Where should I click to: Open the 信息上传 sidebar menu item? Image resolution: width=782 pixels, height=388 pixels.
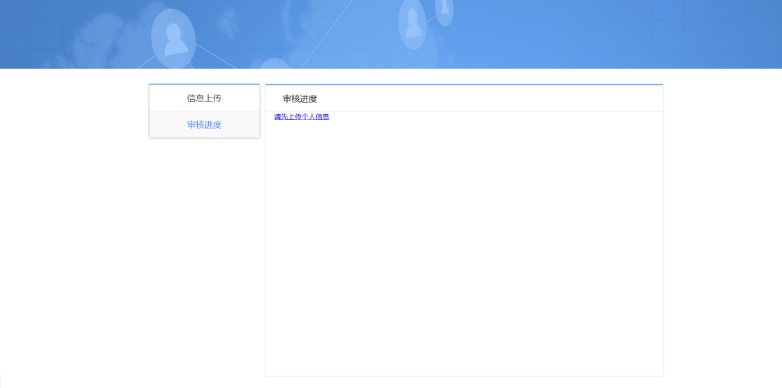coord(204,98)
